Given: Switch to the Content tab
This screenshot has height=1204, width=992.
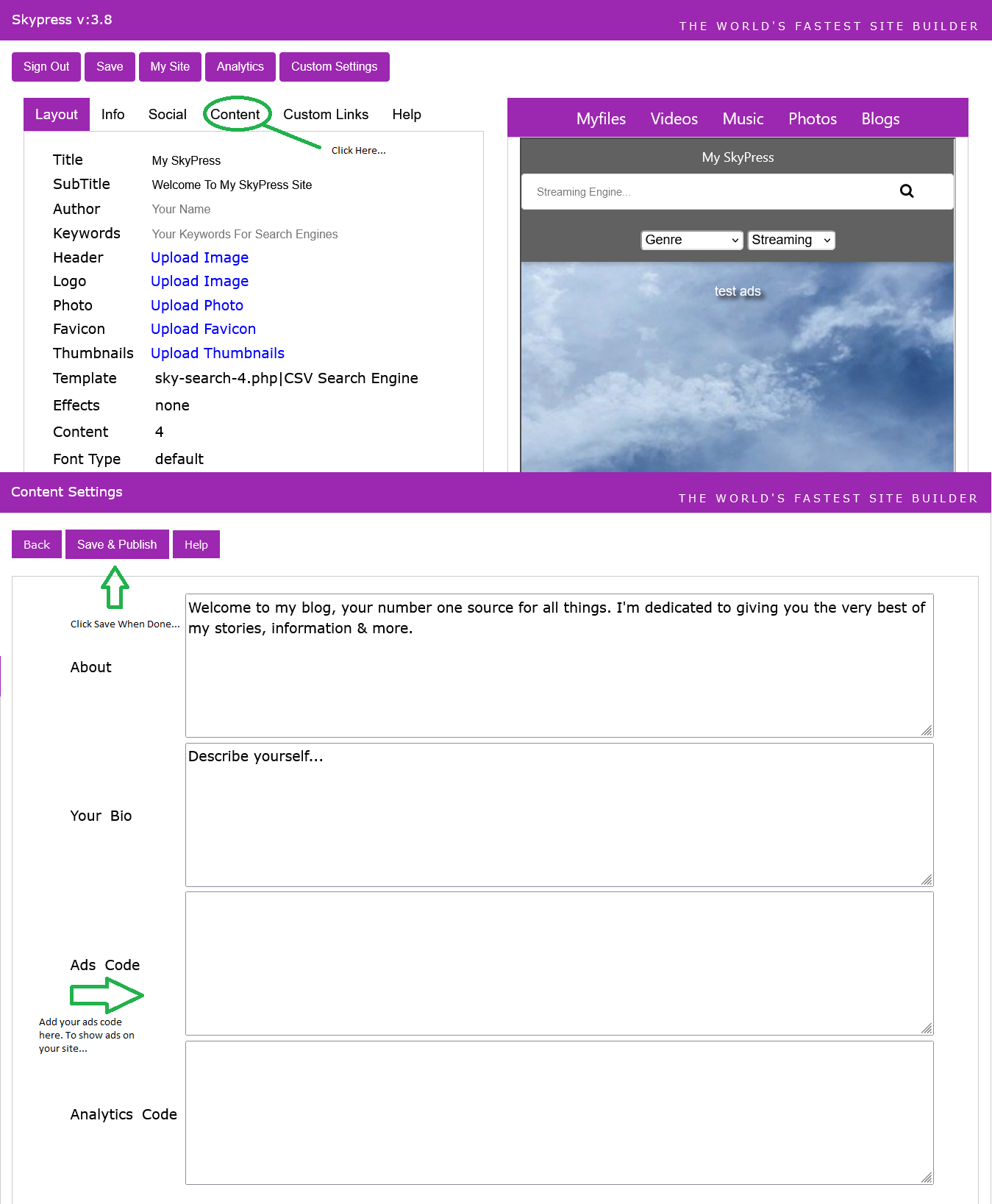Looking at the screenshot, I should point(235,115).
